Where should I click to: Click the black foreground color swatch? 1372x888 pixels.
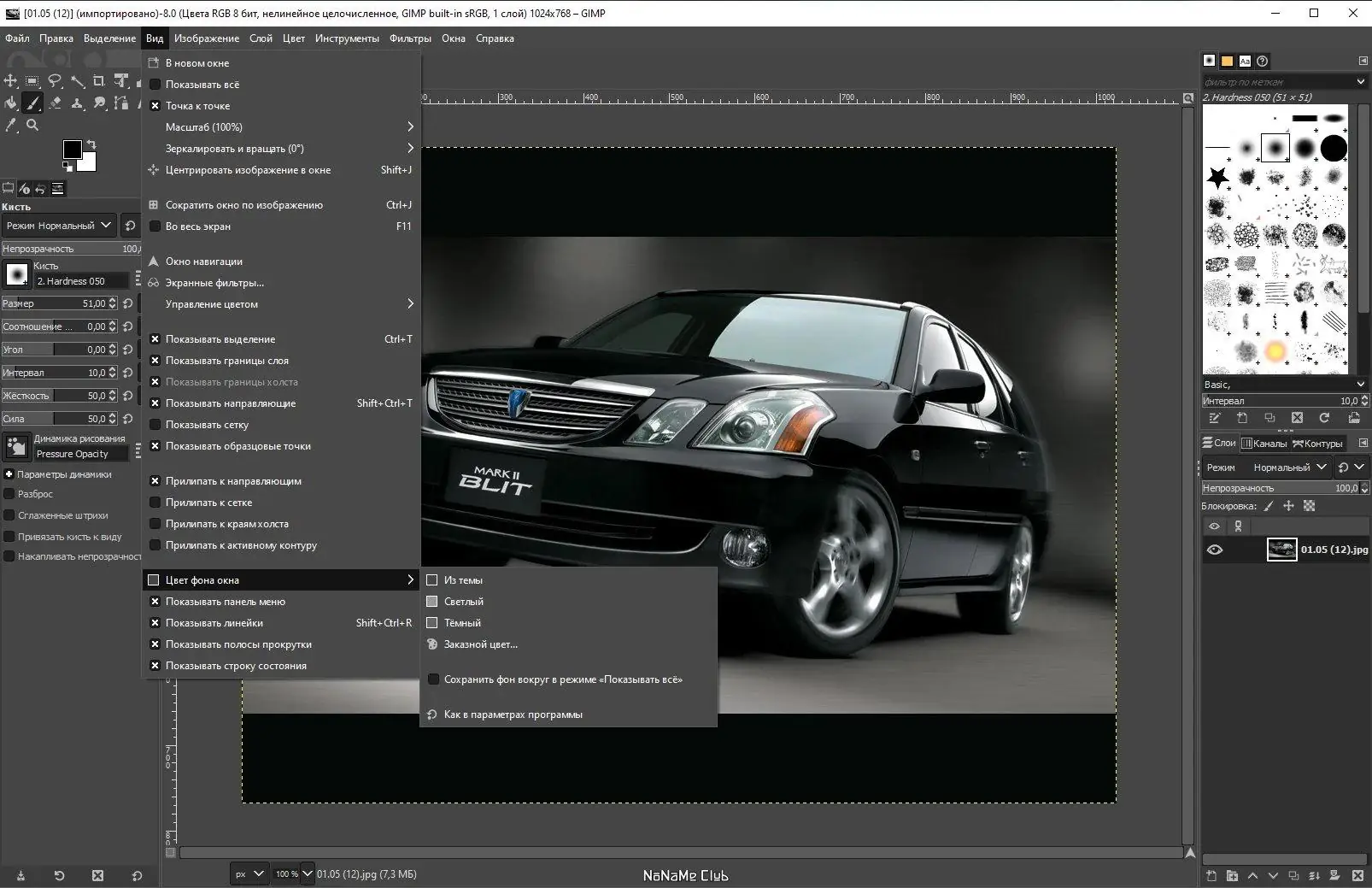tap(73, 150)
